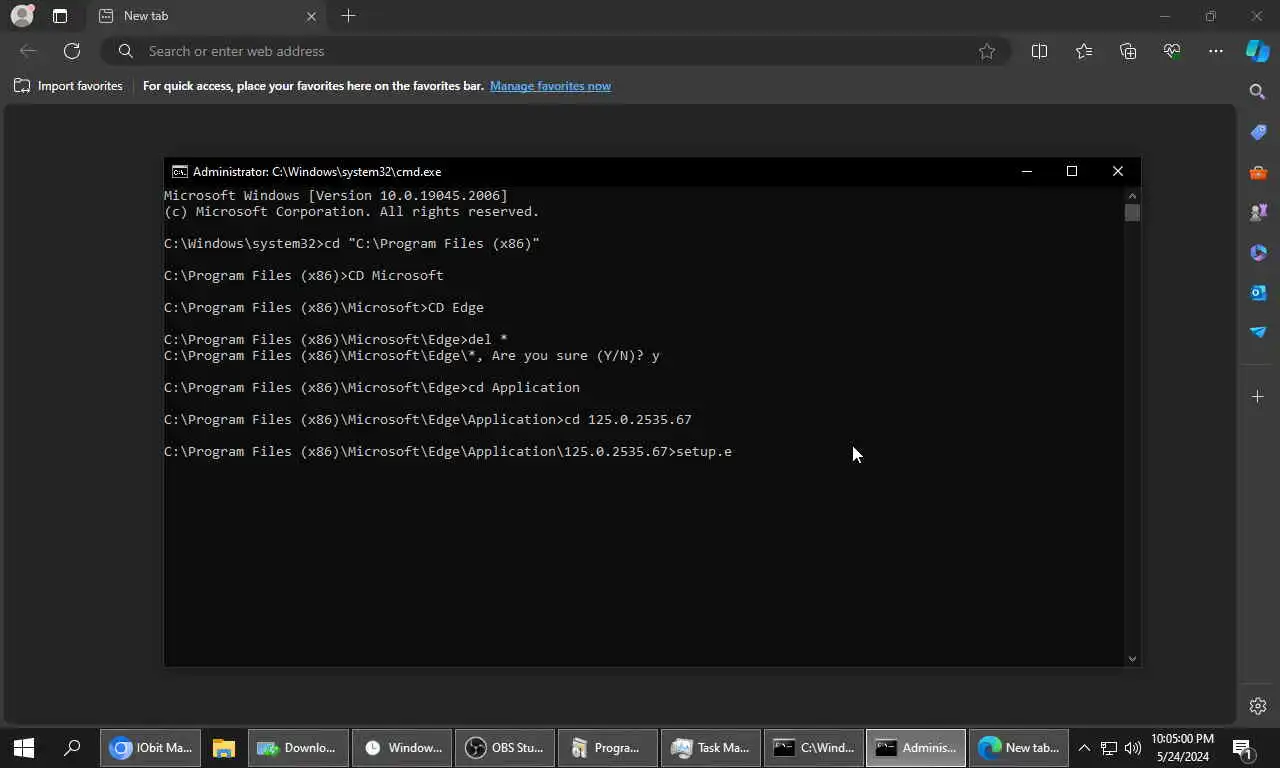Open the Edge profile avatar

click(x=21, y=16)
